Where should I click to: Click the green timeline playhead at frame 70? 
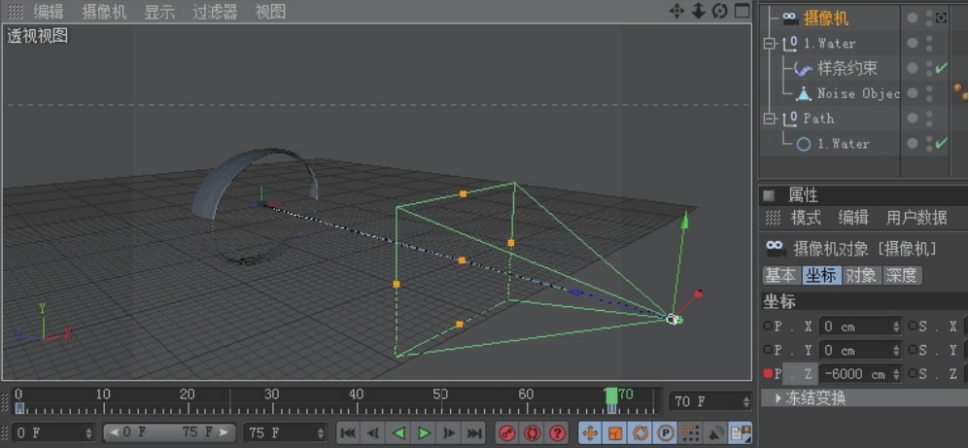[611, 396]
